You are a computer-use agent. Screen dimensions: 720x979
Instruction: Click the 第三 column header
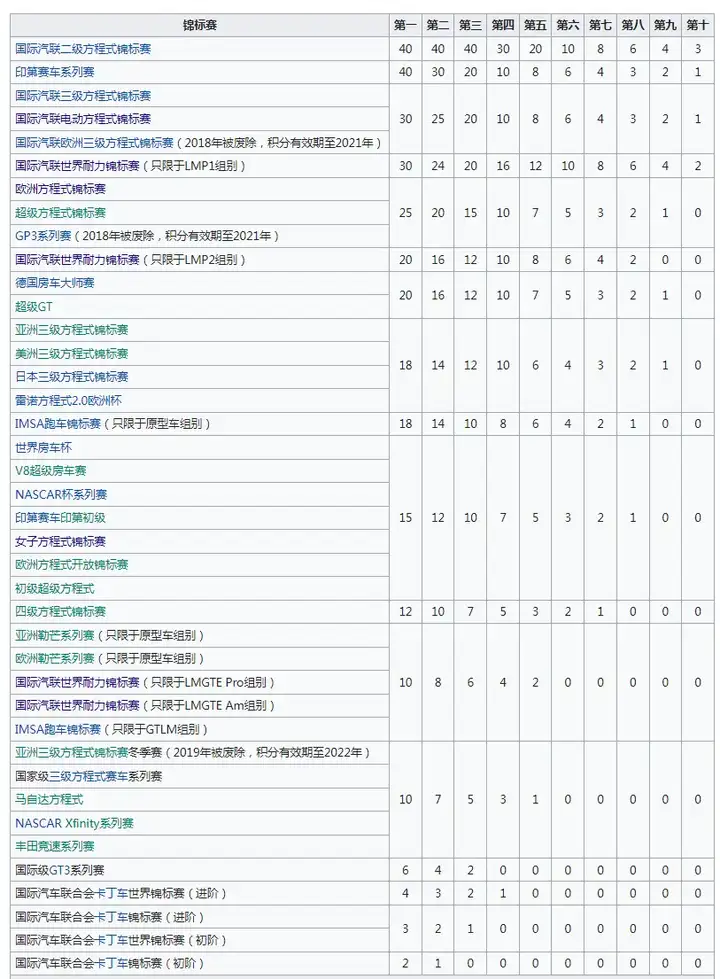click(x=470, y=25)
